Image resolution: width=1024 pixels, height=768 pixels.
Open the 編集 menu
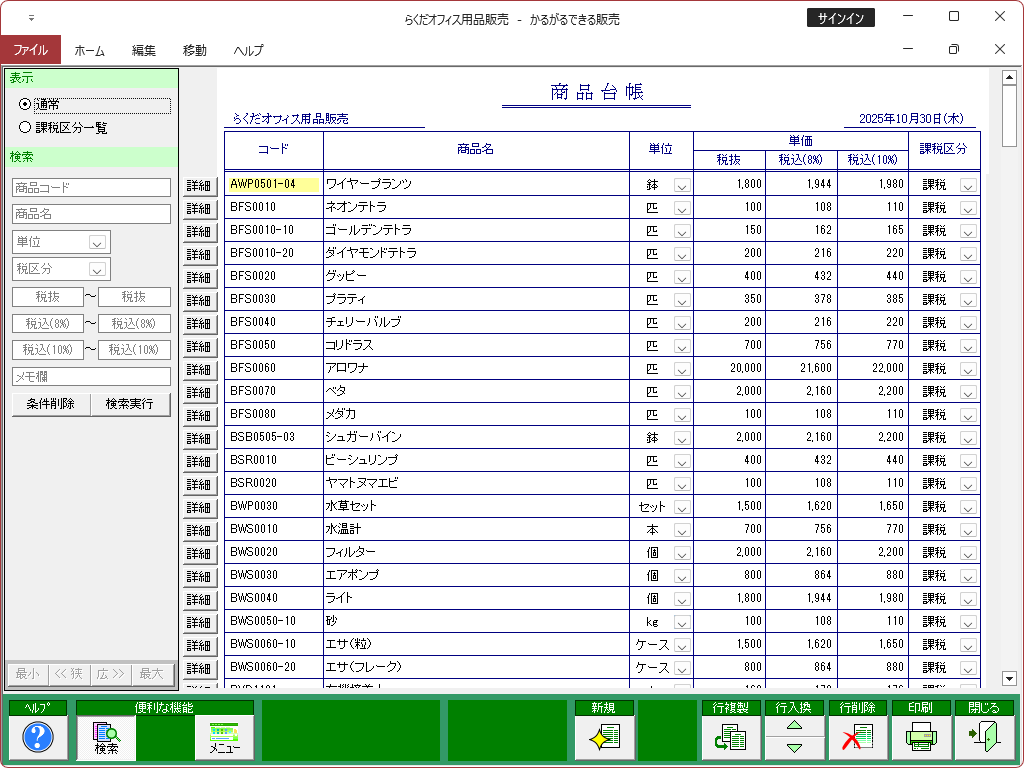(143, 50)
